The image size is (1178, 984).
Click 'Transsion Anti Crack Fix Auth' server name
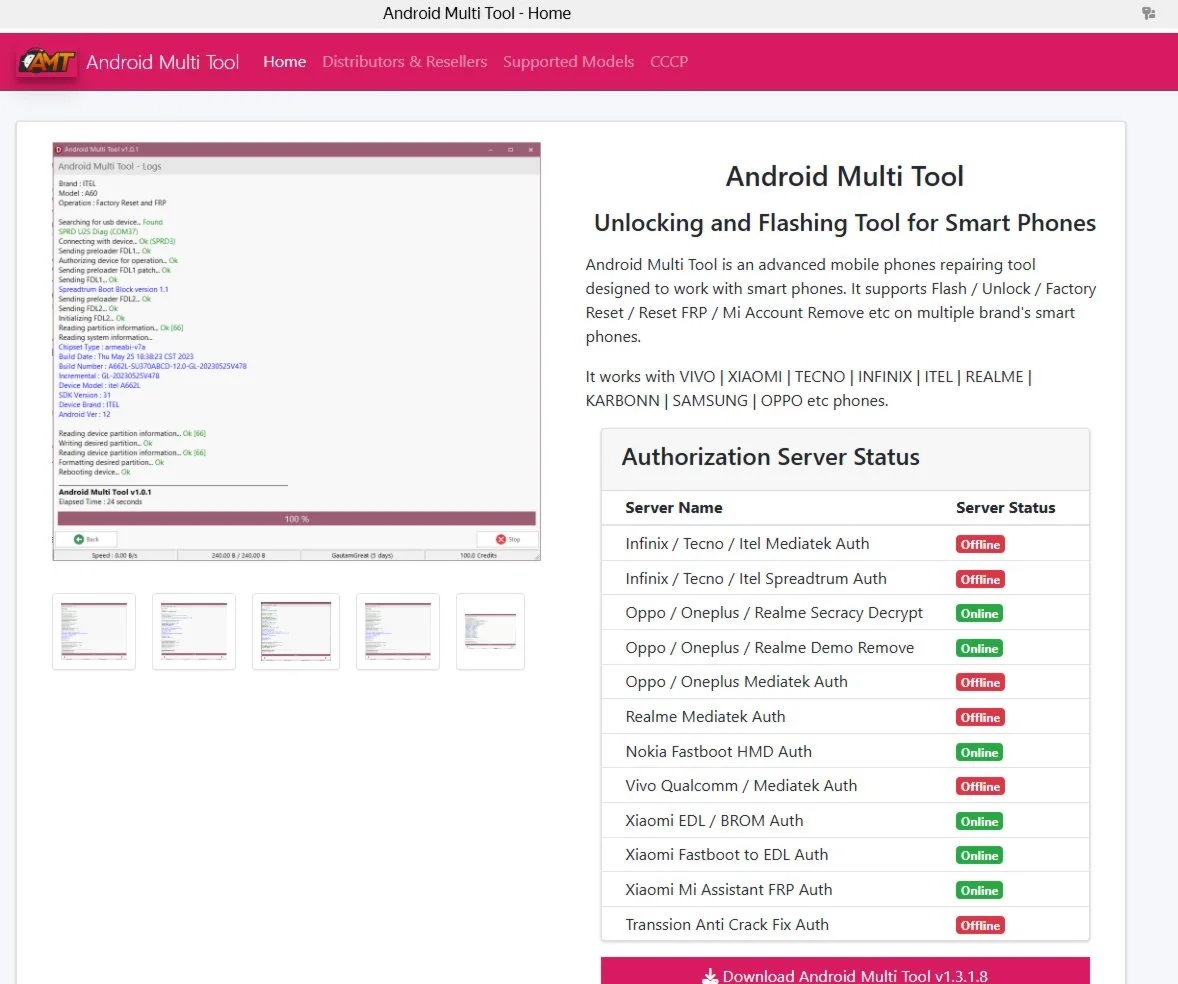pyautogui.click(x=727, y=925)
